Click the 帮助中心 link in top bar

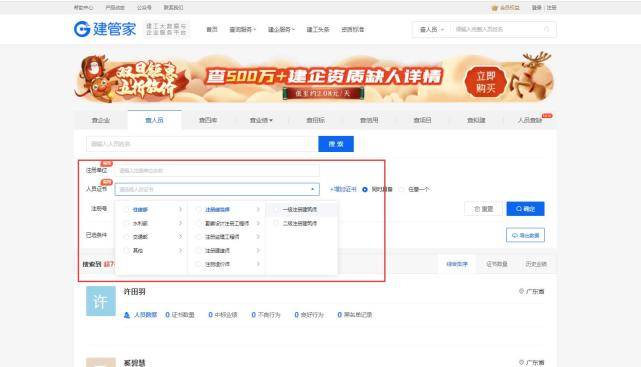83,8
